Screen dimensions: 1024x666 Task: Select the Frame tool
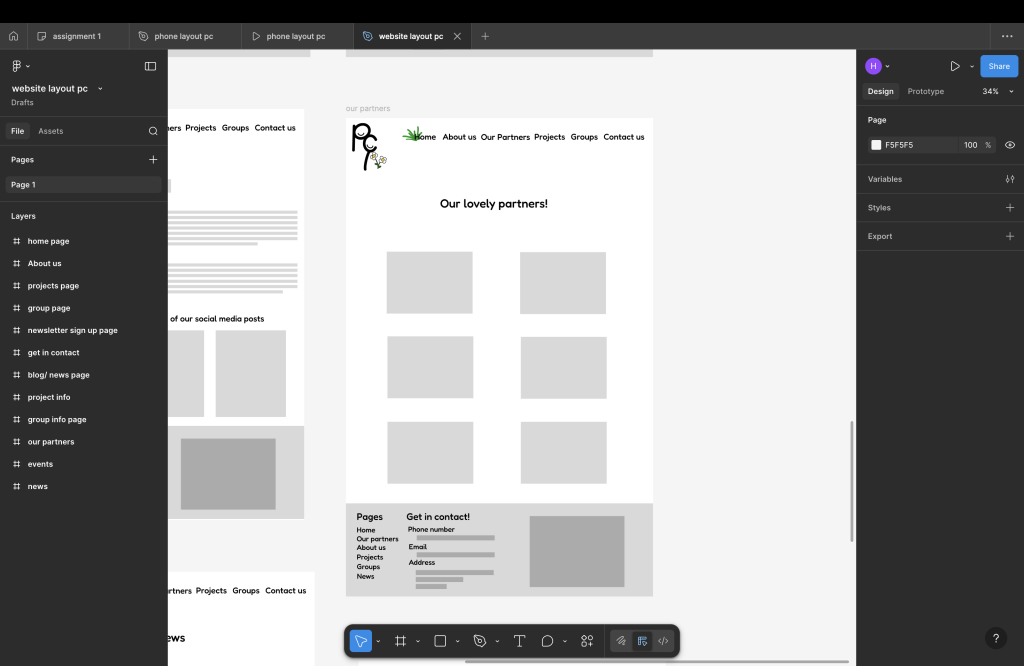pos(400,641)
